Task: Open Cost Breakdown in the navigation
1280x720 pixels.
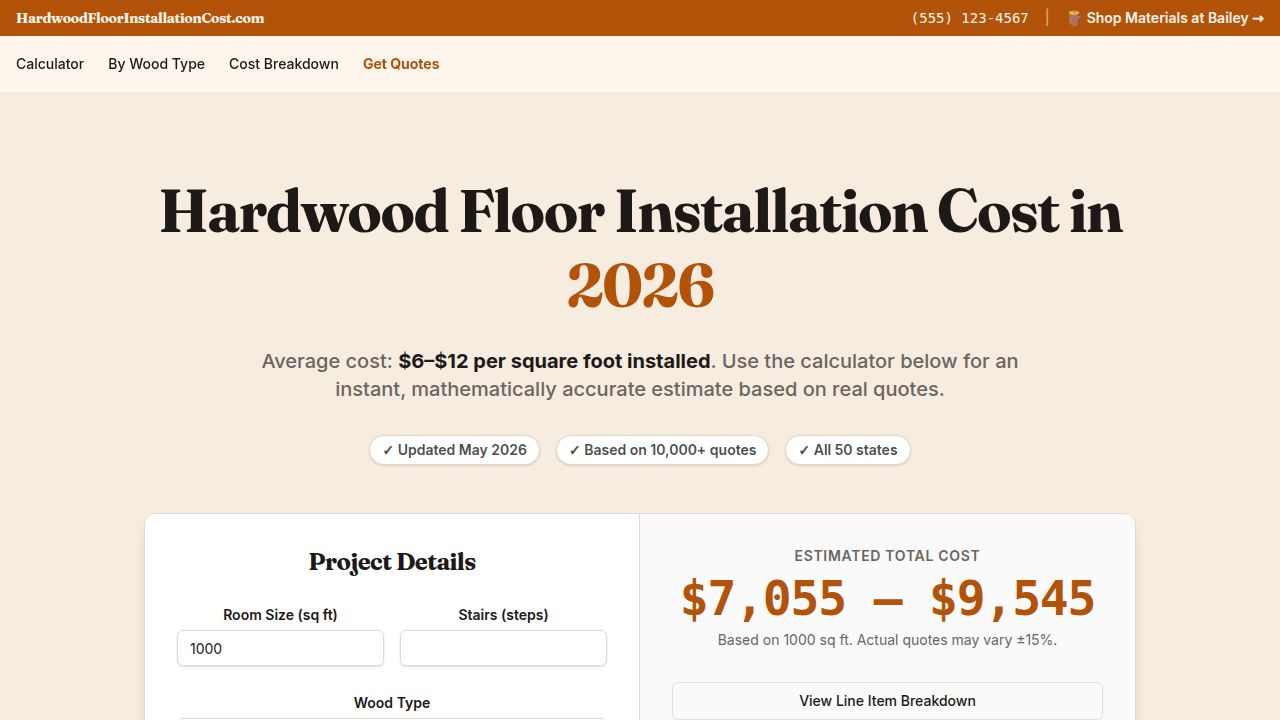Action: point(284,64)
